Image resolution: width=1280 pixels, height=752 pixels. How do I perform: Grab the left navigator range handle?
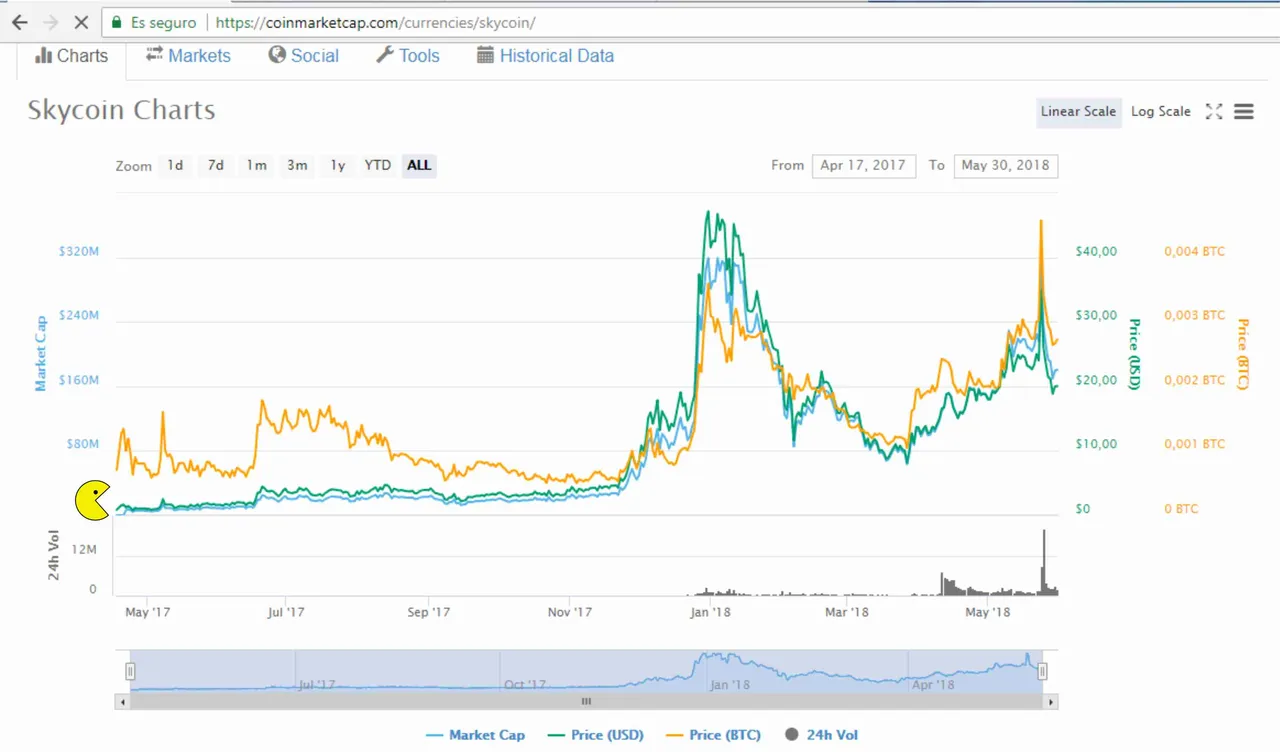pos(130,672)
